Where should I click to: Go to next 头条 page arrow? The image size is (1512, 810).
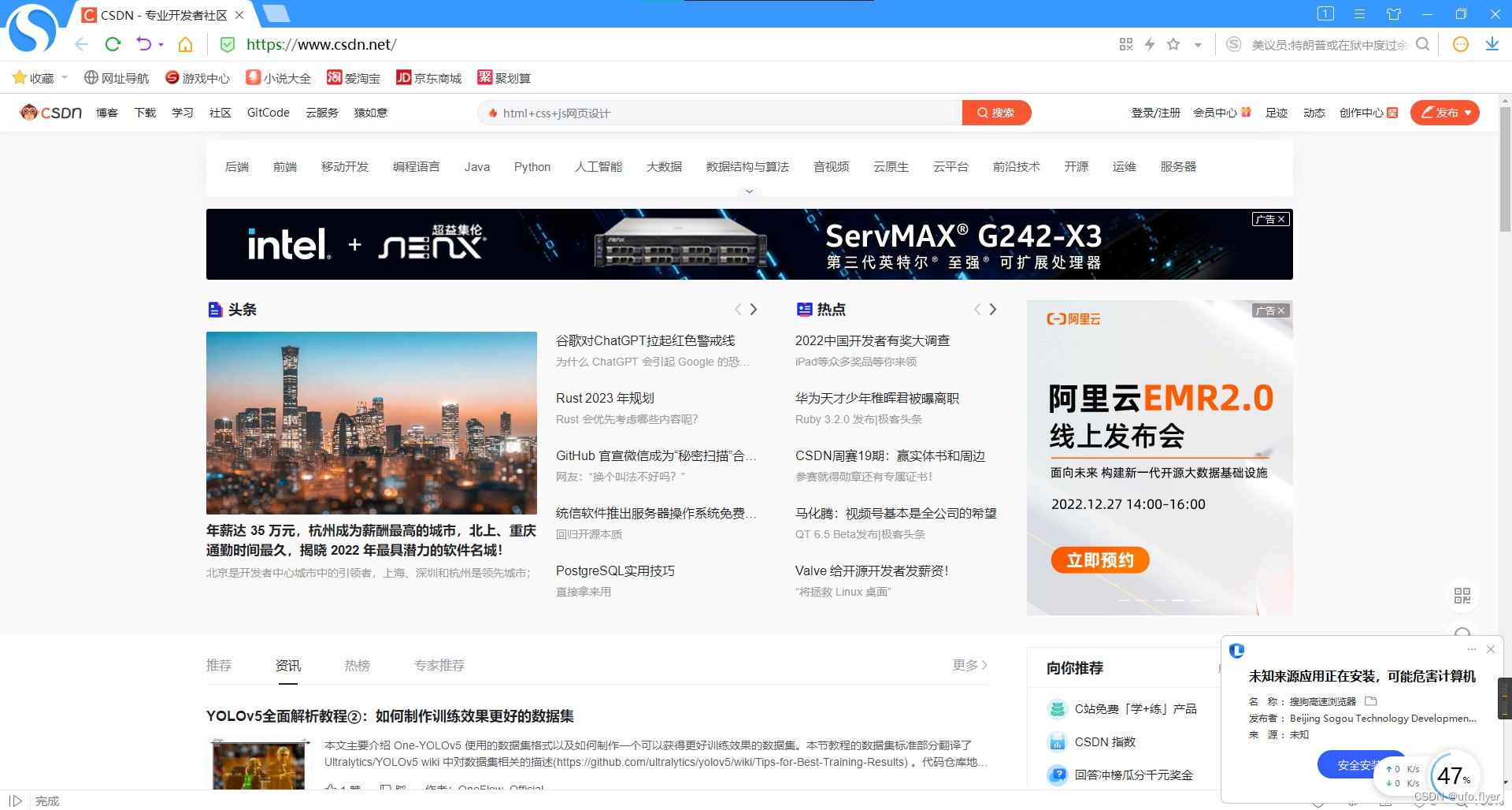pyautogui.click(x=754, y=310)
